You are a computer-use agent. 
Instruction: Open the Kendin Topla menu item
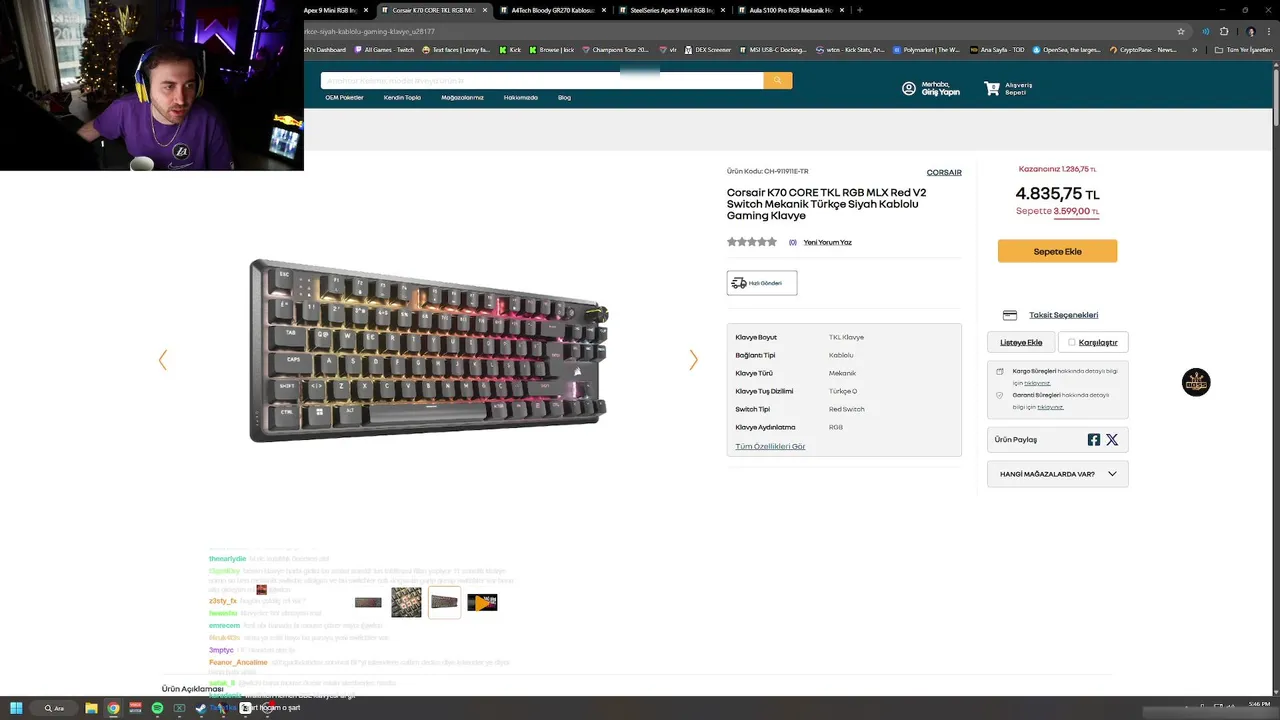402,98
